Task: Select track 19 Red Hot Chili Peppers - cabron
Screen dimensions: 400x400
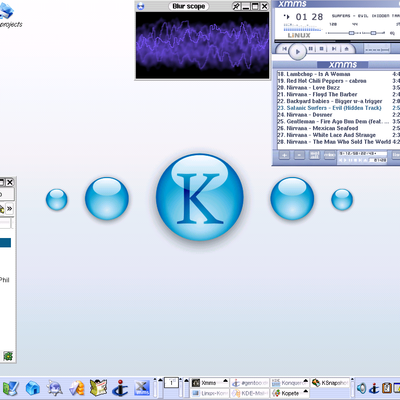Action: pyautogui.click(x=338, y=81)
